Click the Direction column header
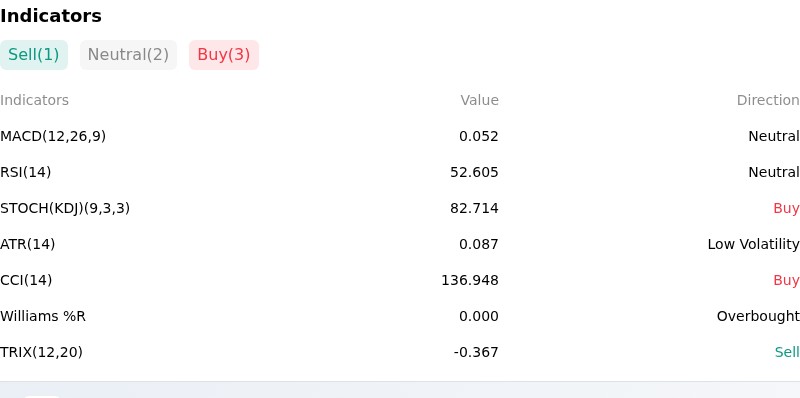Screen dimensions: 800x398 [x=768, y=100]
